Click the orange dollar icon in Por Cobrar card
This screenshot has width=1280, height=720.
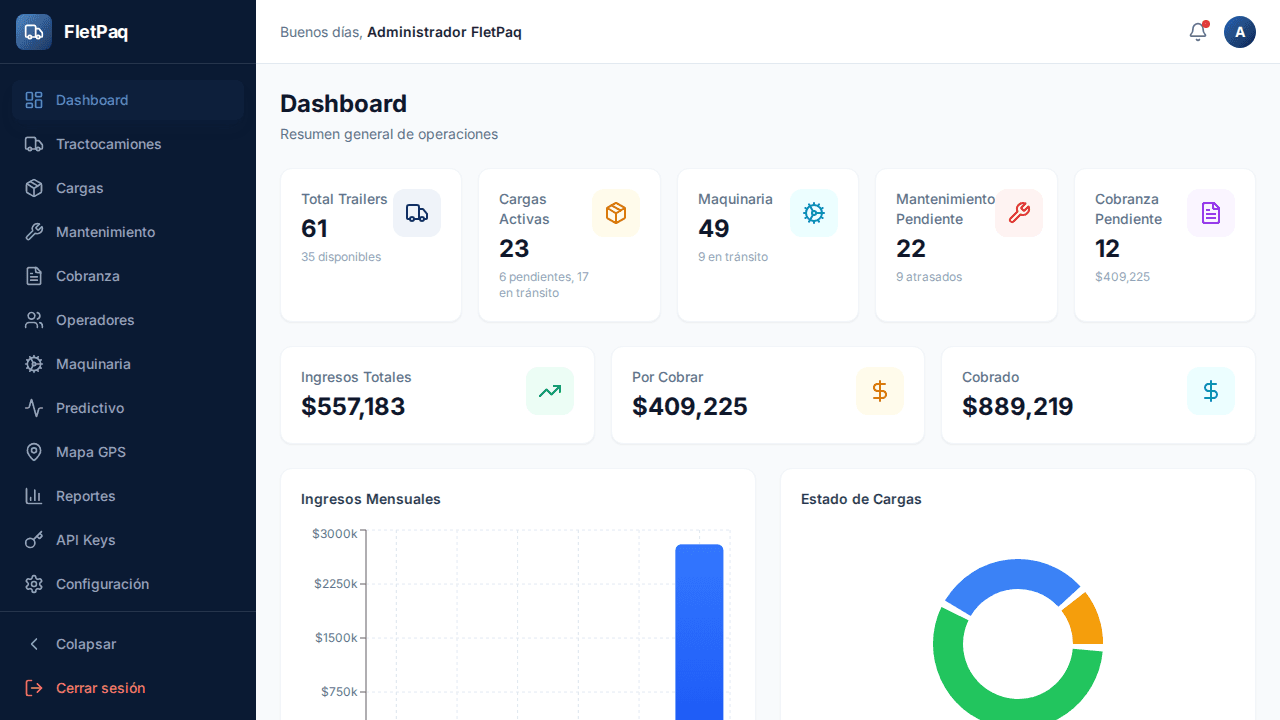[880, 391]
